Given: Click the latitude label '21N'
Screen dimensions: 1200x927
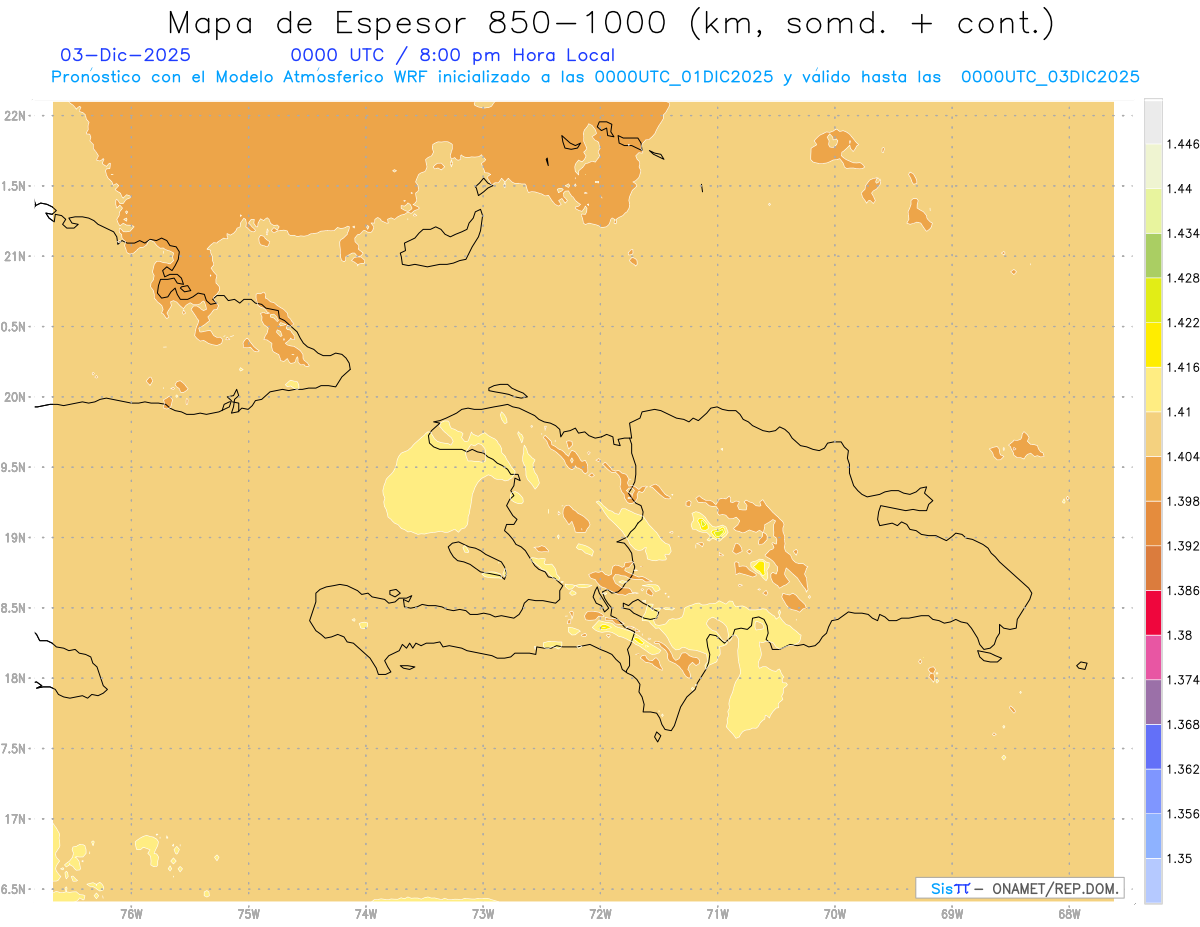Looking at the screenshot, I should pyautogui.click(x=16, y=257).
